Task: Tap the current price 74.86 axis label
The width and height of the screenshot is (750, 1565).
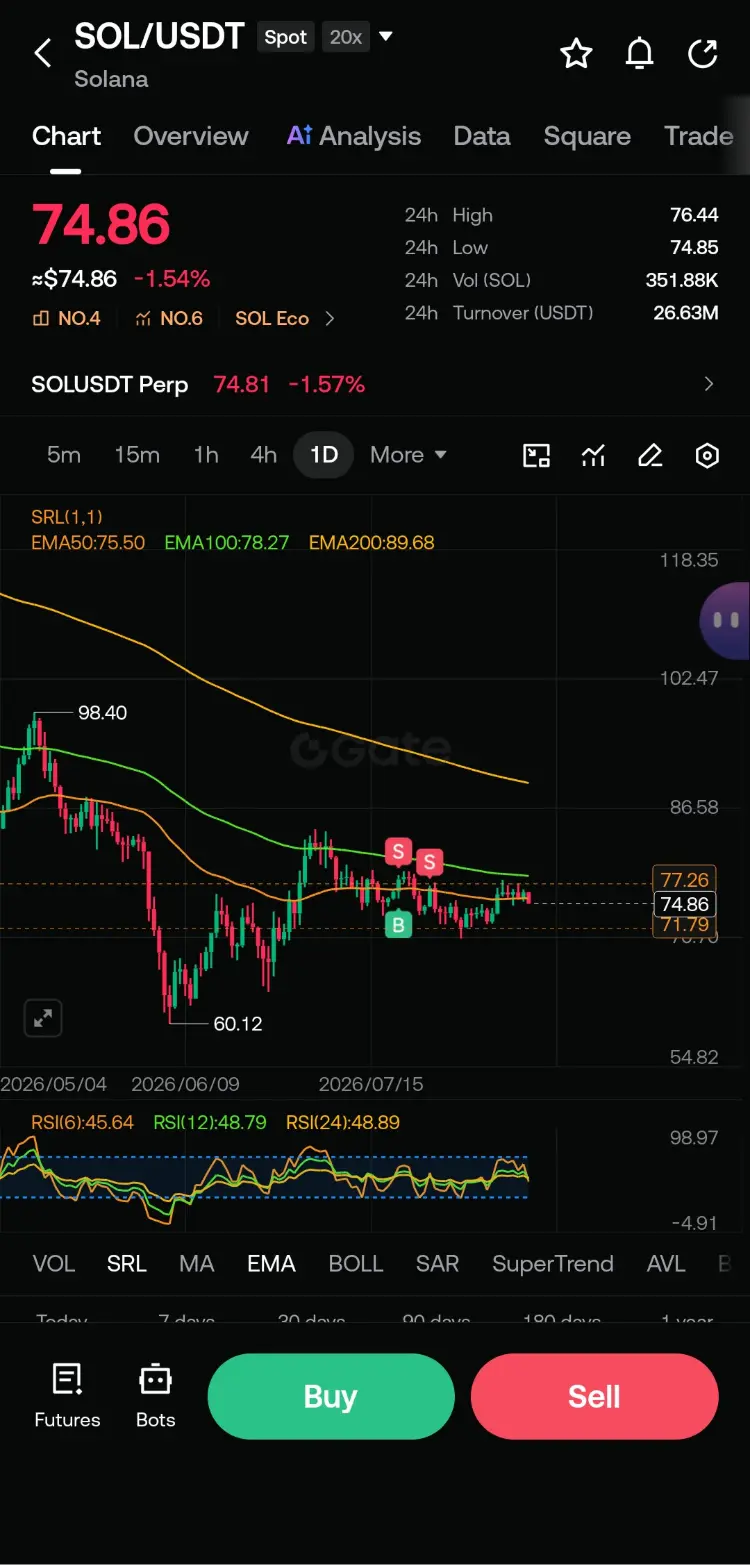Action: click(684, 905)
